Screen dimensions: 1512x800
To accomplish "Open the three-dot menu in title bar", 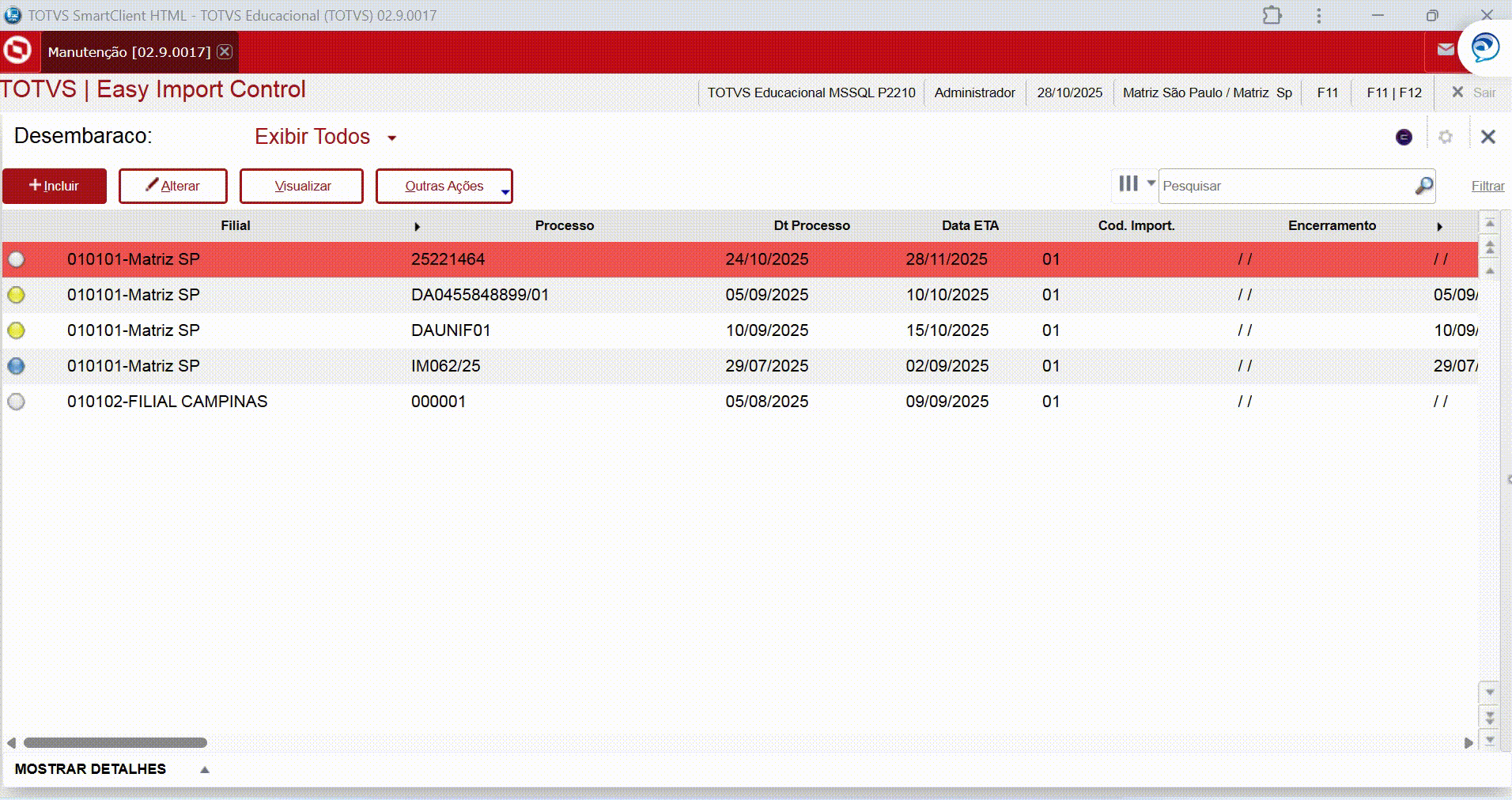I will tap(1318, 15).
